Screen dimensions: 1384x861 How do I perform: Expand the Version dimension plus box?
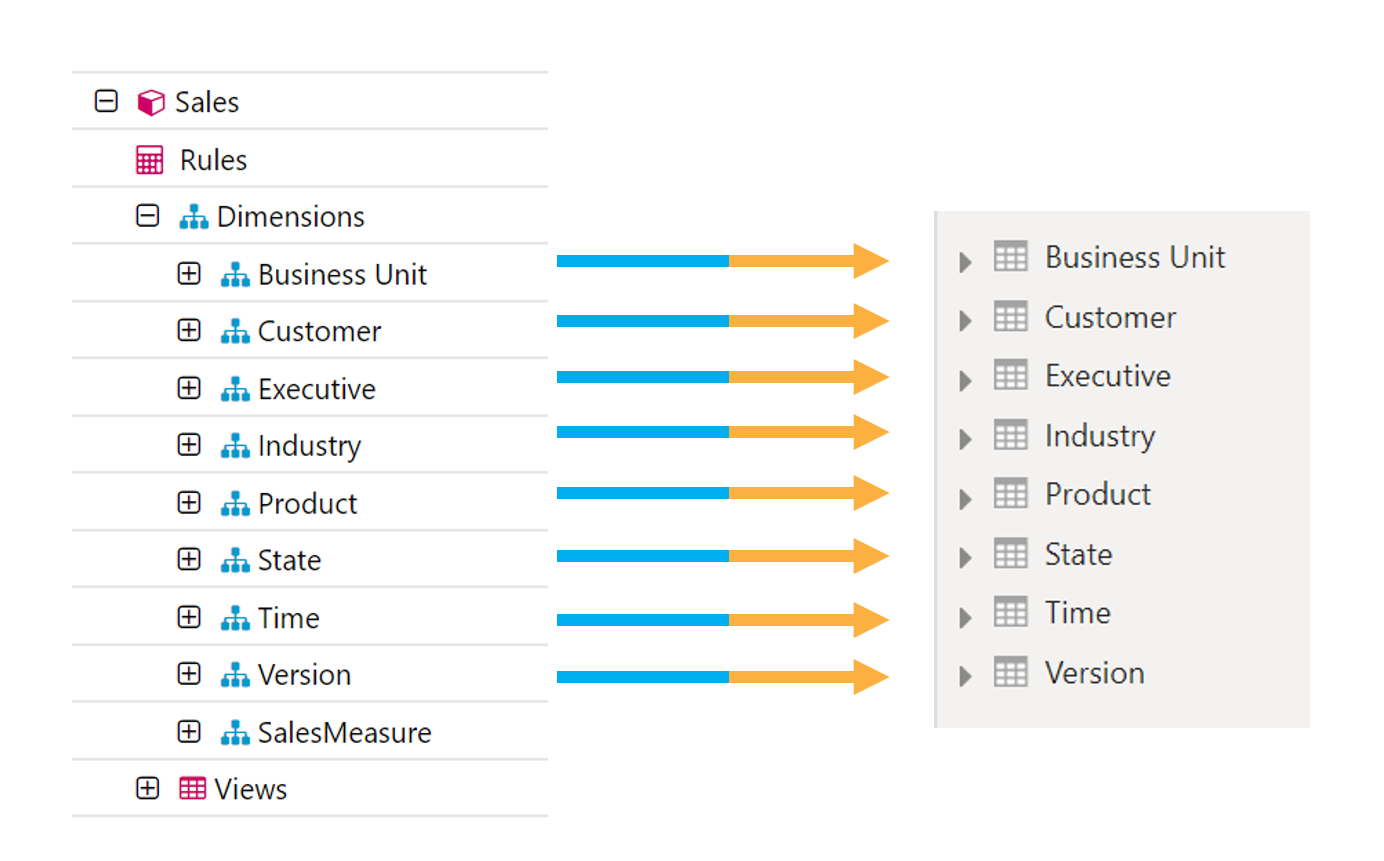point(189,675)
